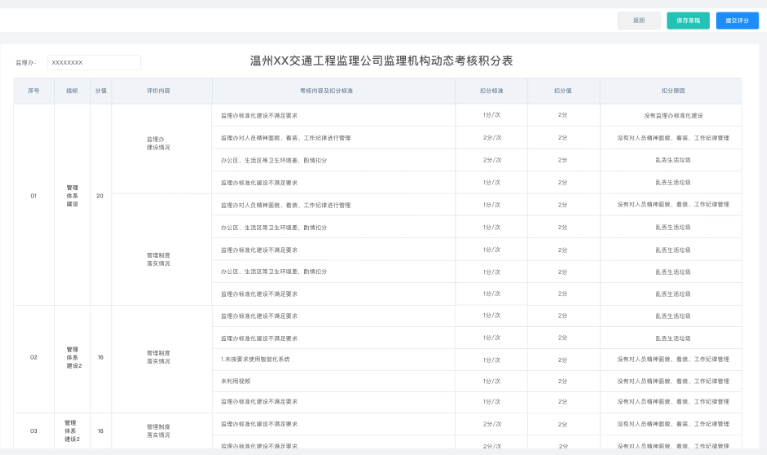Select the 未利用视频 criterion row
Viewport: 767px width, 455px height.
(236, 381)
